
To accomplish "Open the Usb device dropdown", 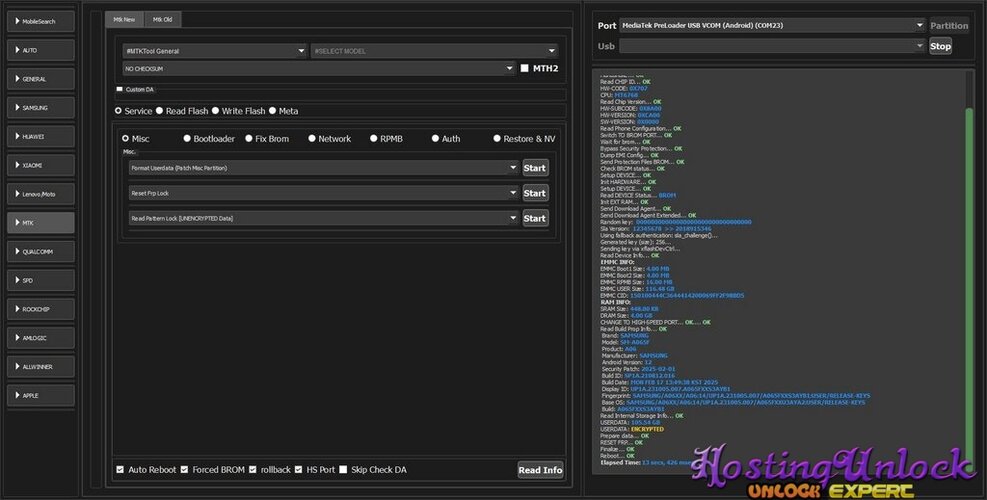I will click(x=772, y=46).
